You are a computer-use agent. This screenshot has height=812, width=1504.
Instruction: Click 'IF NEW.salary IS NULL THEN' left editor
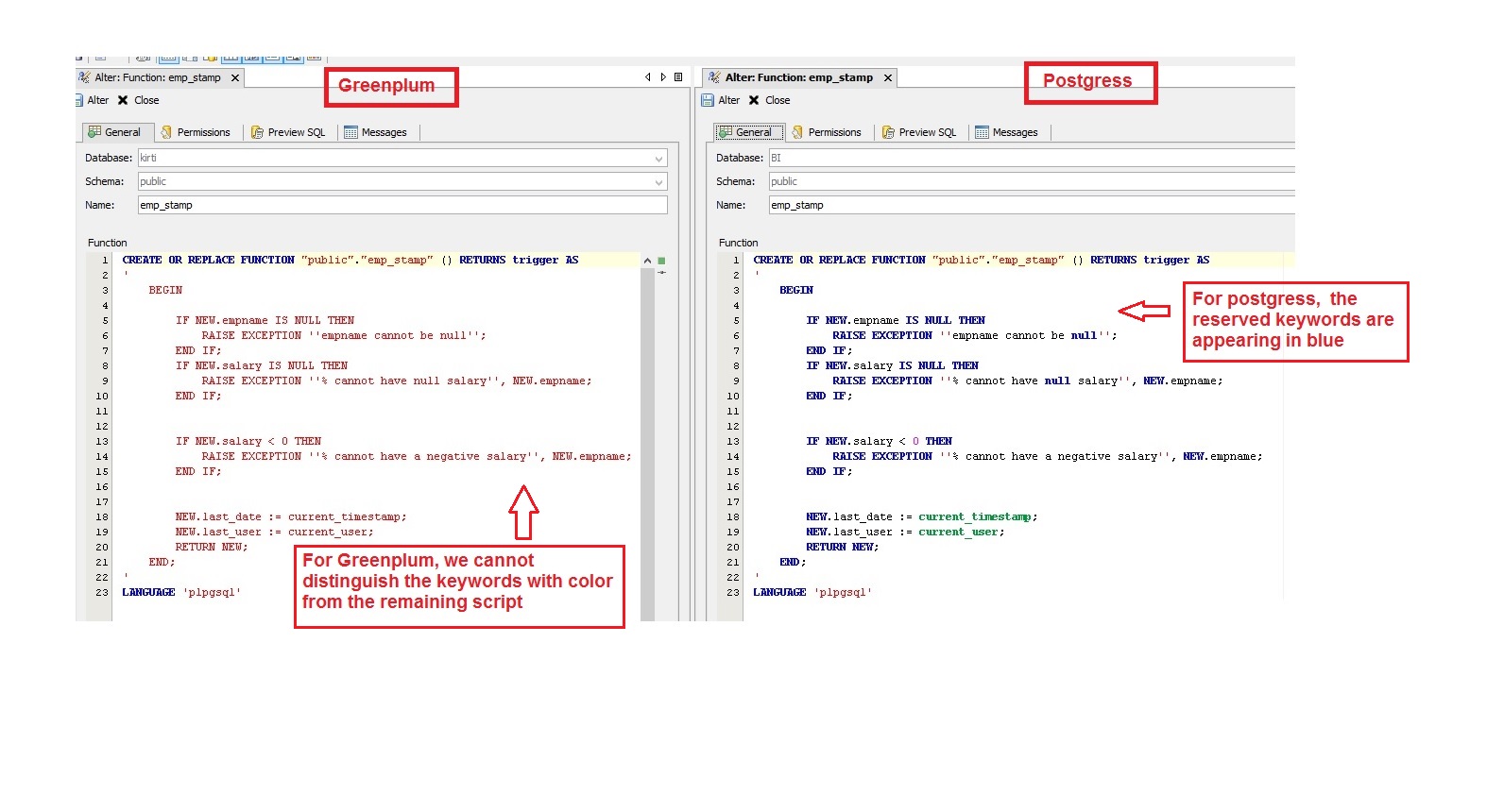pyautogui.click(x=262, y=365)
